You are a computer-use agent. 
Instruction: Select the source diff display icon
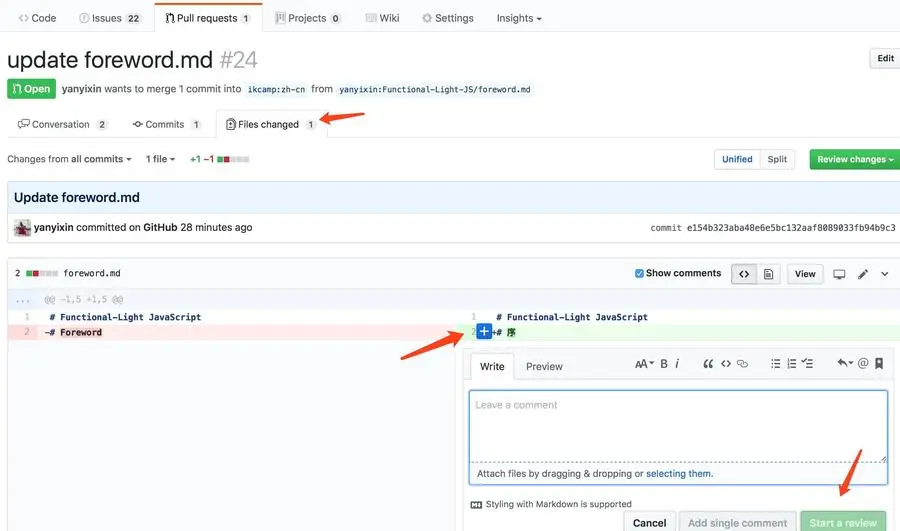744,274
